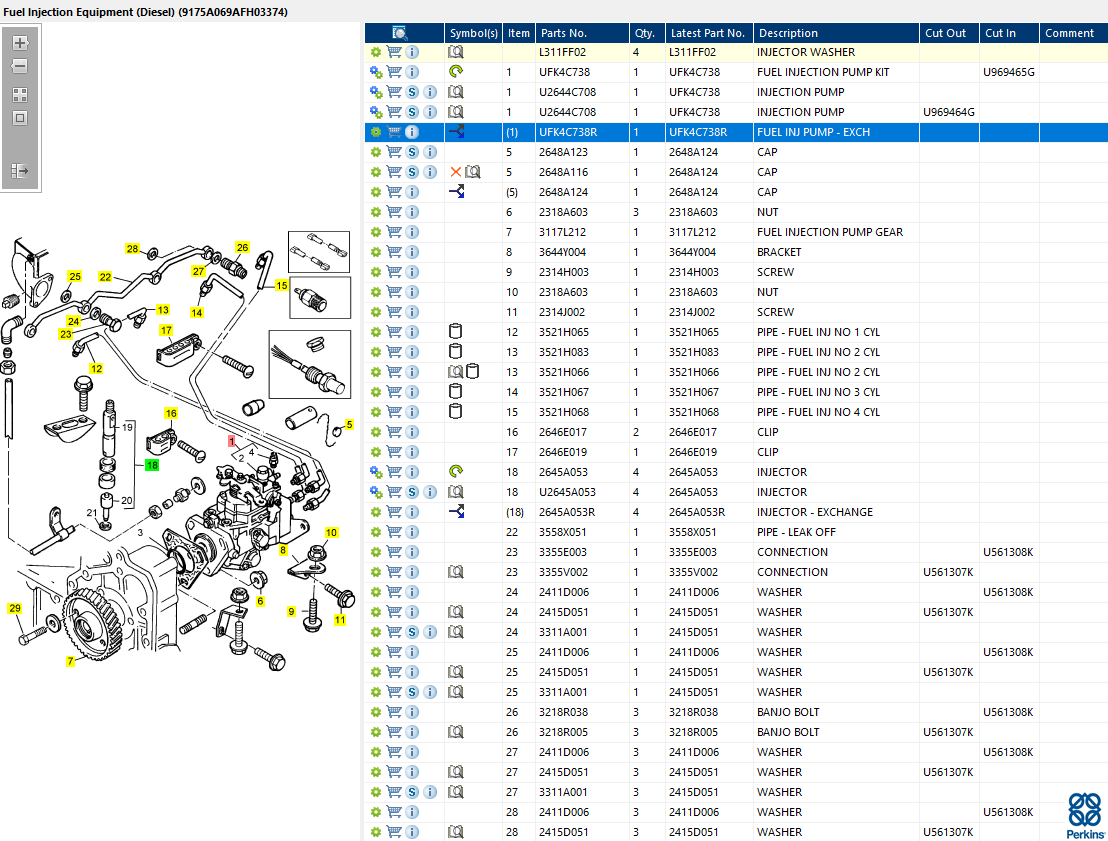Select callout 17 in the diagram
Image resolution: width=1108 pixels, height=841 pixels.
[166, 330]
